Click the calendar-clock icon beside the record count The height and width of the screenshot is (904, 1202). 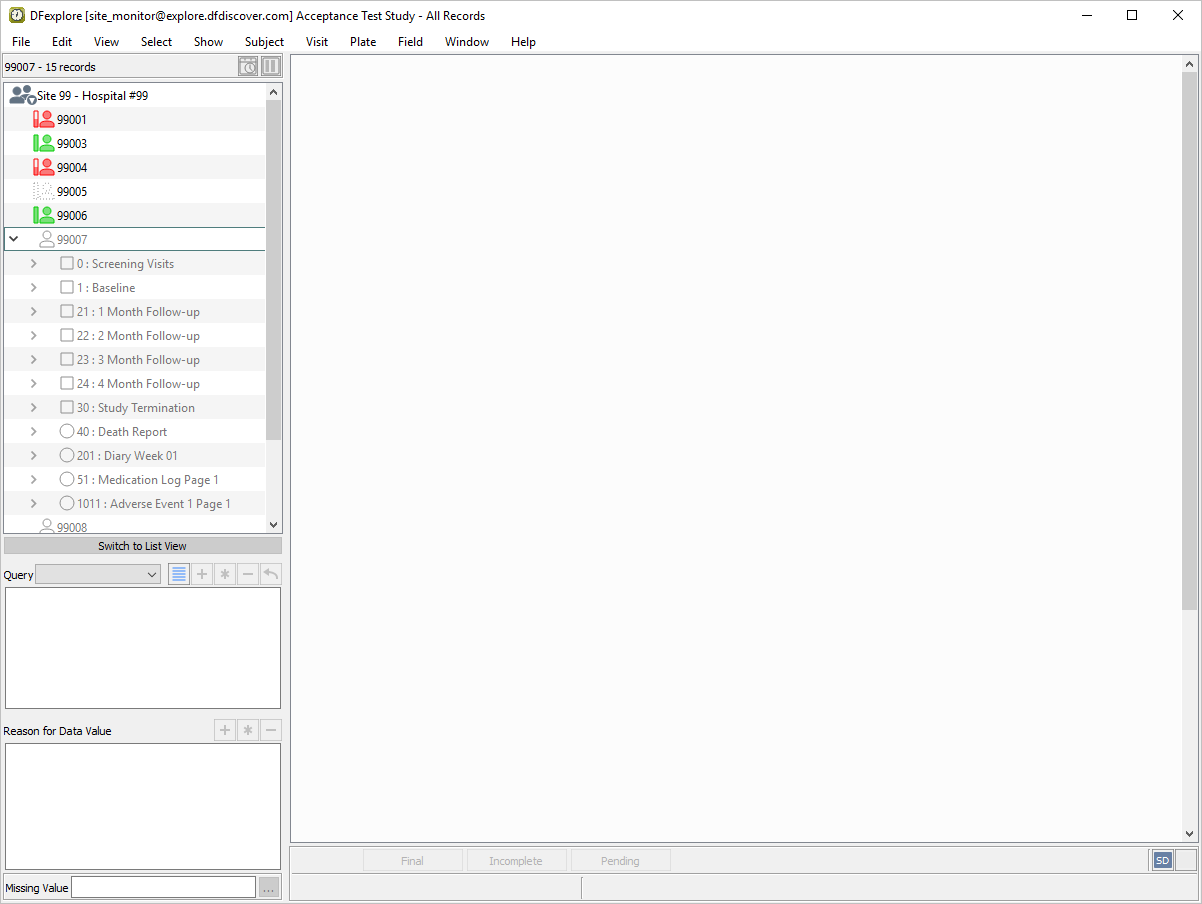pos(248,67)
